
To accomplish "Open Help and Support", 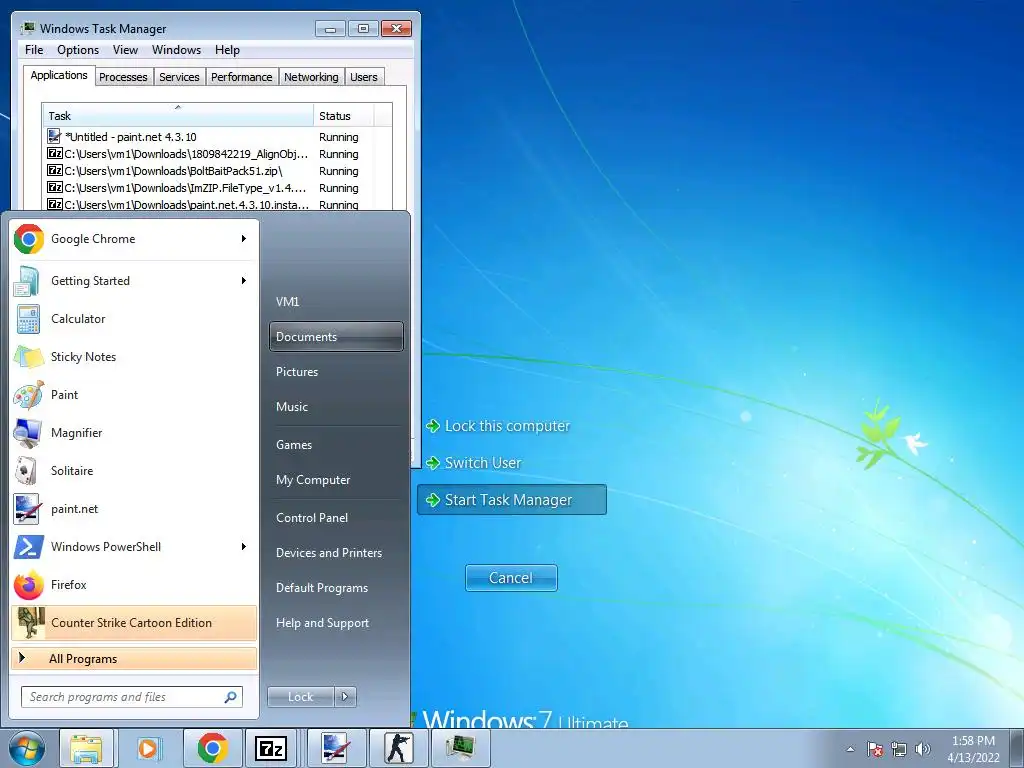I will coord(336,623).
